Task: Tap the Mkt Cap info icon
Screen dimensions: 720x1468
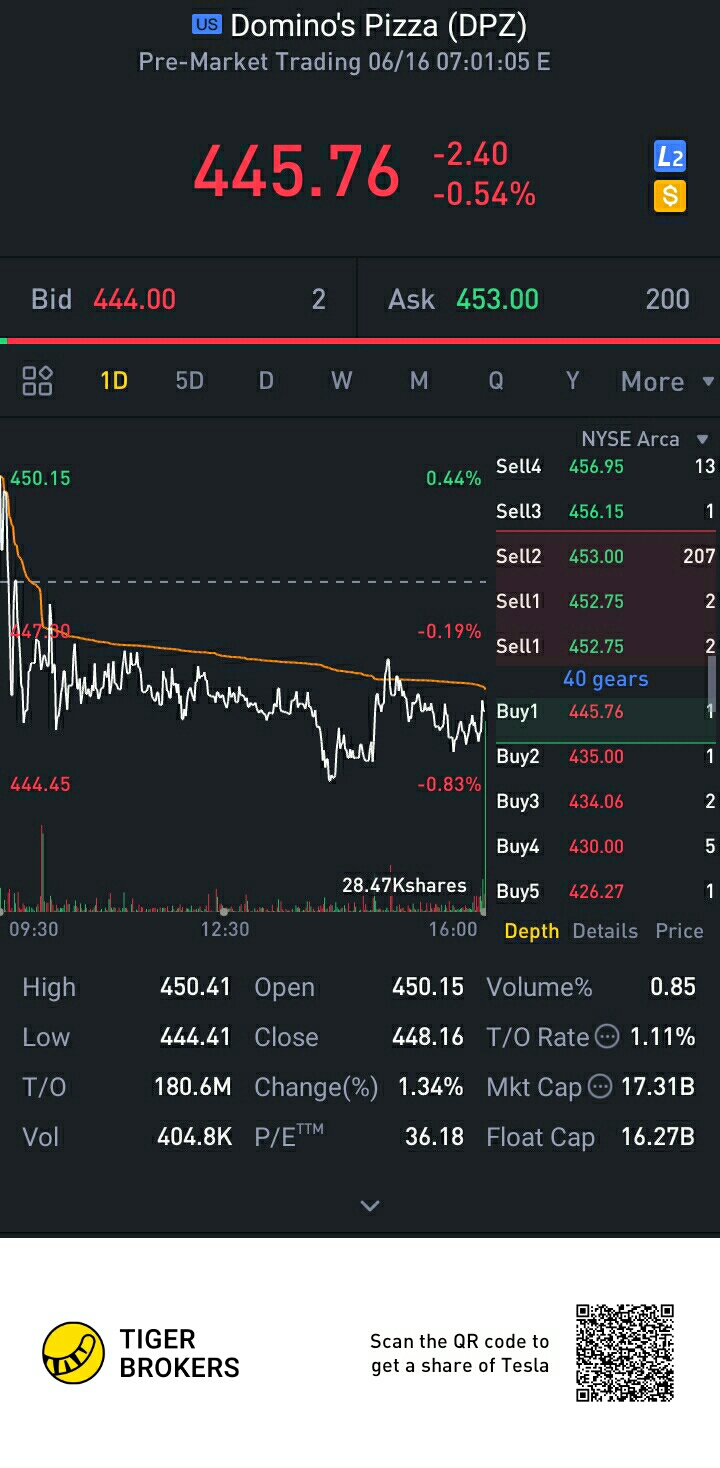Action: (x=599, y=1086)
